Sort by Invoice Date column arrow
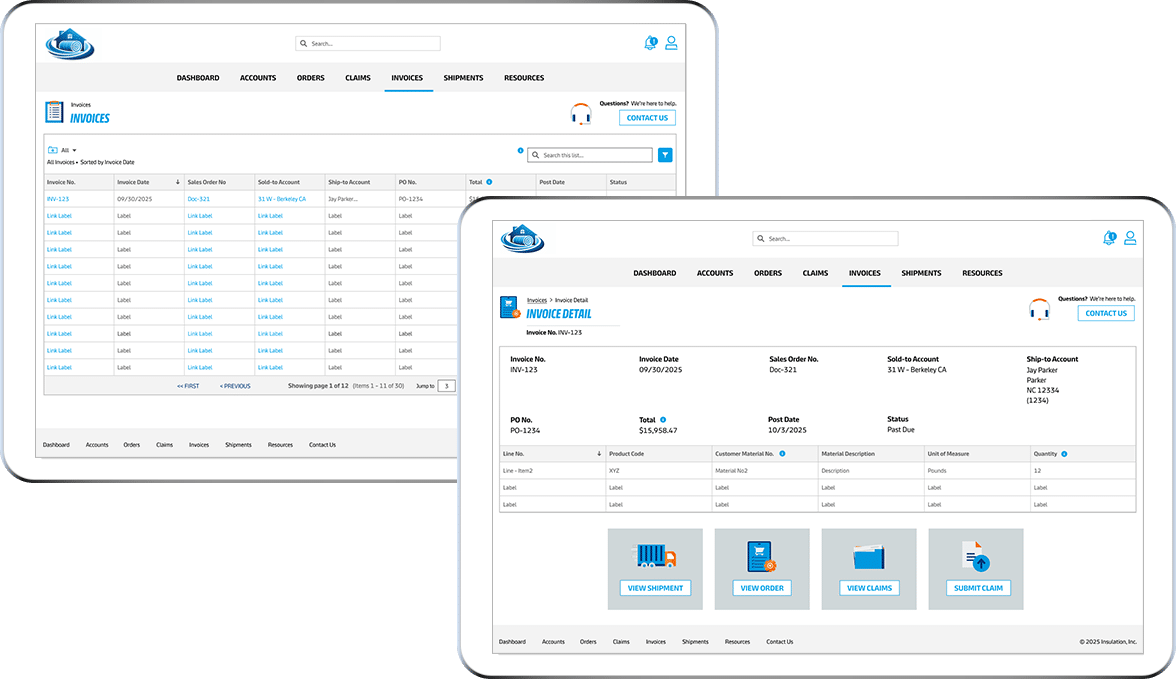The height and width of the screenshot is (679, 1176). click(x=178, y=182)
